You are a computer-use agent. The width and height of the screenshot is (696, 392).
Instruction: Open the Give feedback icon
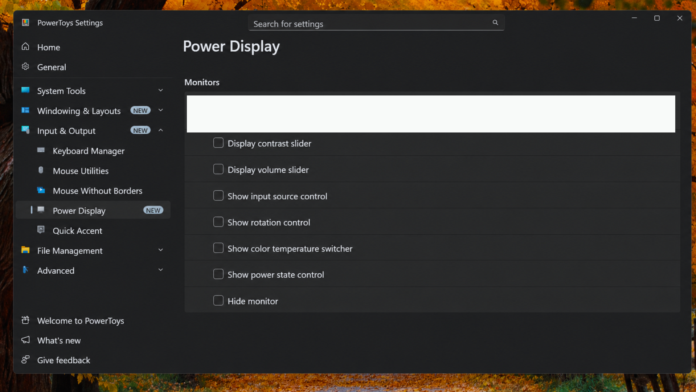(x=25, y=360)
